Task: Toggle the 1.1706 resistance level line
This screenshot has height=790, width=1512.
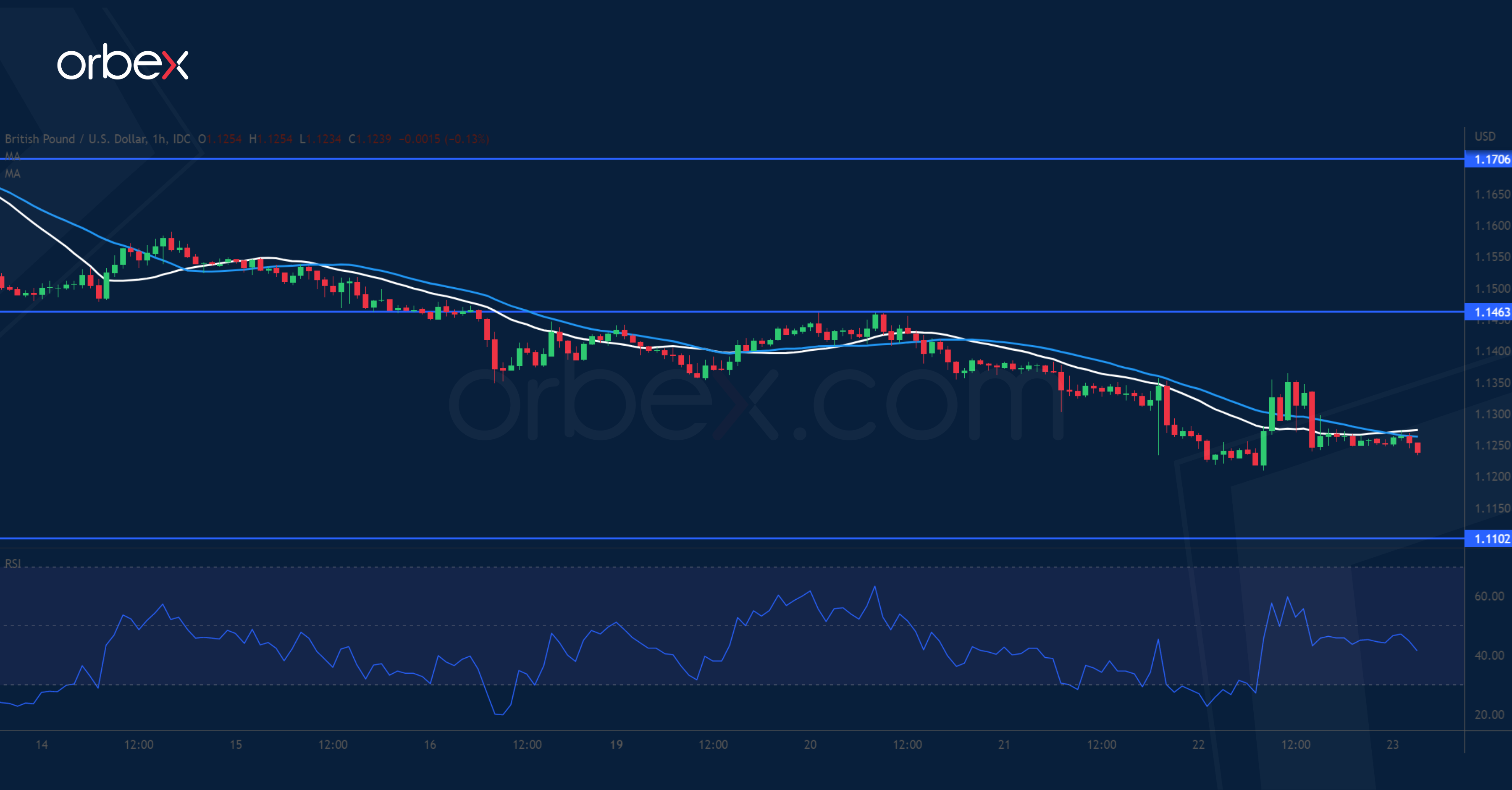Action: tap(704, 160)
